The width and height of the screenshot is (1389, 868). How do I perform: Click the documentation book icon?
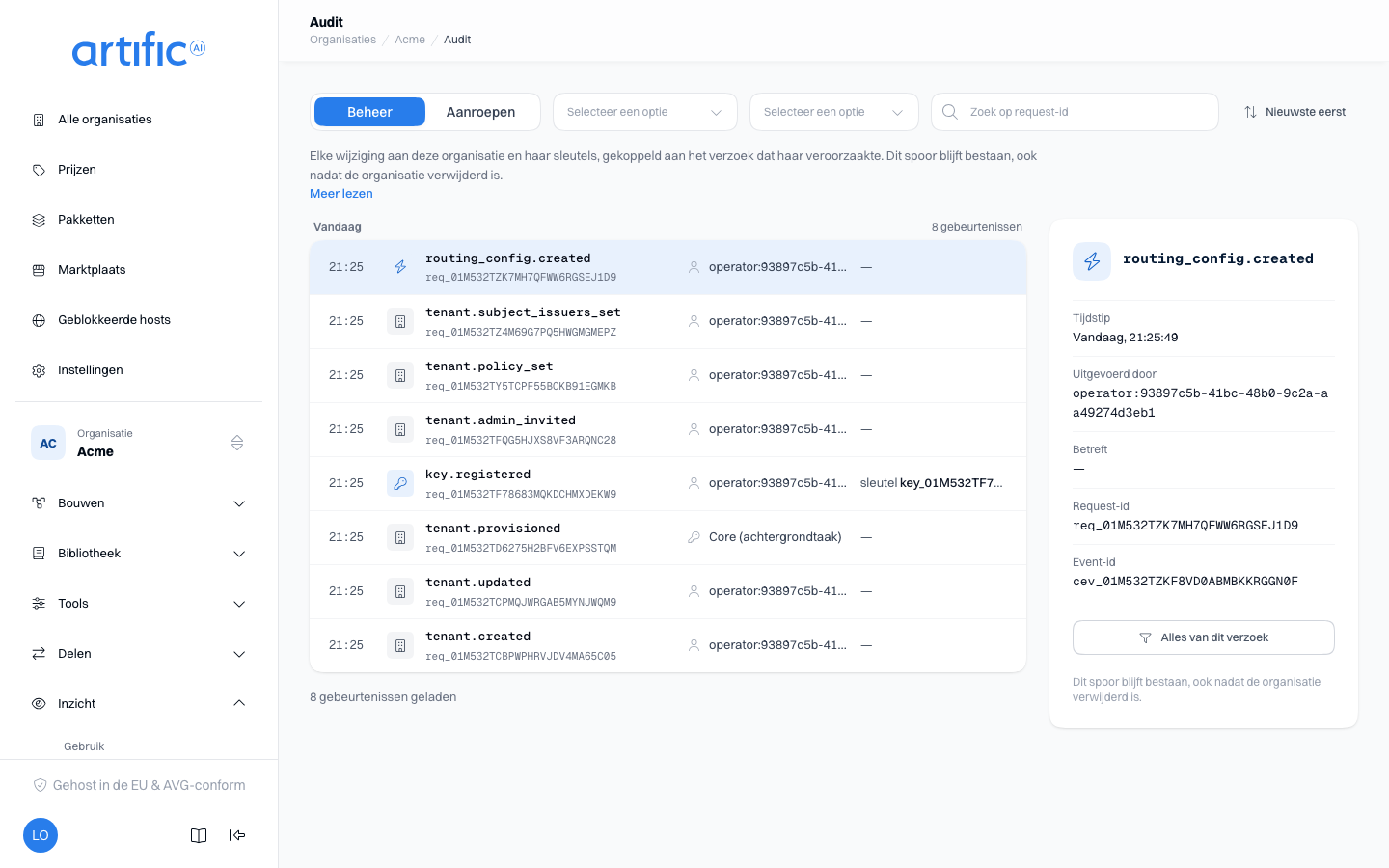(199, 835)
